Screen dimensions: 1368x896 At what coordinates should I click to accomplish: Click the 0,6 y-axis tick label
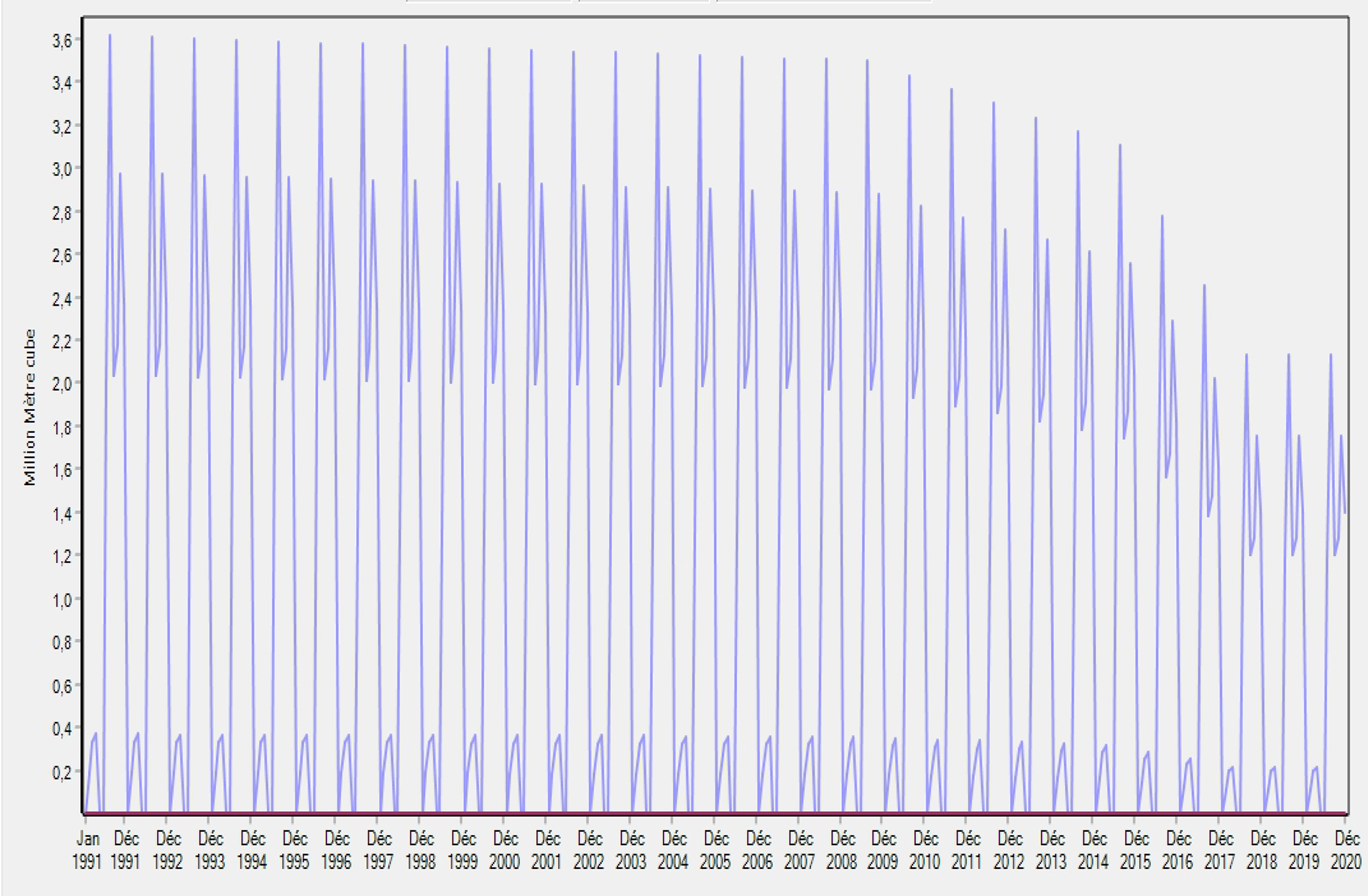(62, 686)
